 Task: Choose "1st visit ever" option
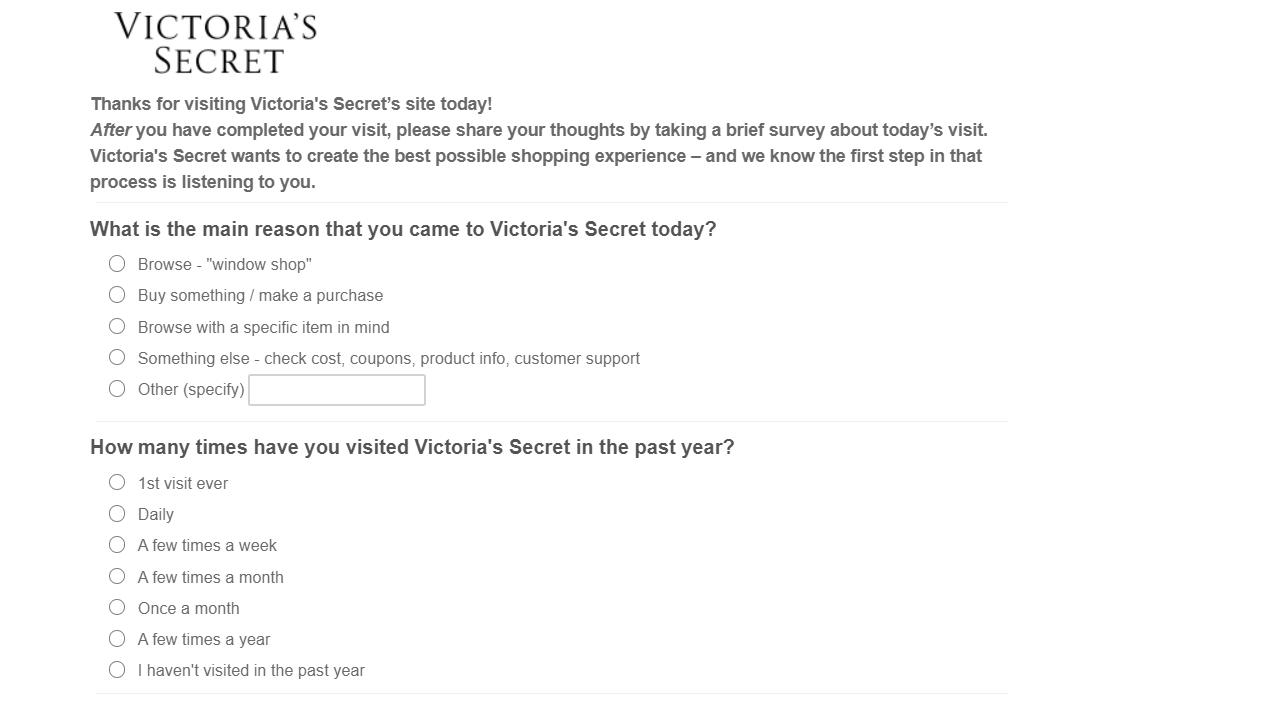[x=117, y=483]
